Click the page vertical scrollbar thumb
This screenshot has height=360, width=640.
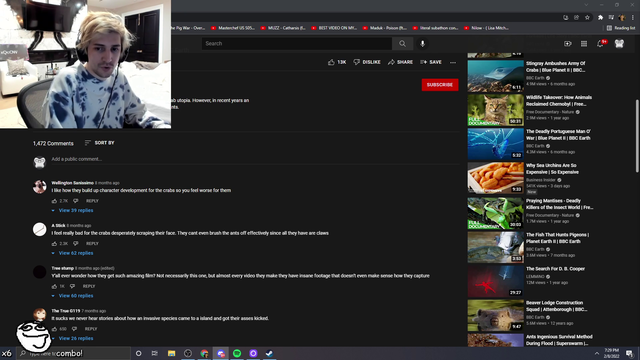click(x=637, y=136)
